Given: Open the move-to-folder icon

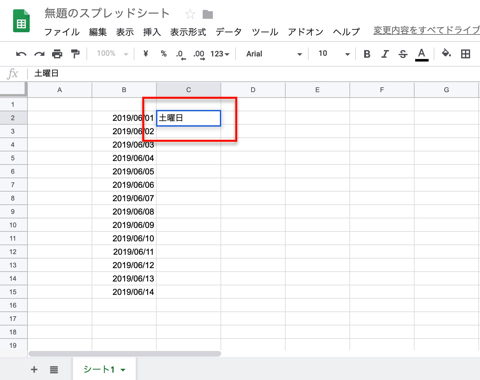Looking at the screenshot, I should [x=208, y=14].
